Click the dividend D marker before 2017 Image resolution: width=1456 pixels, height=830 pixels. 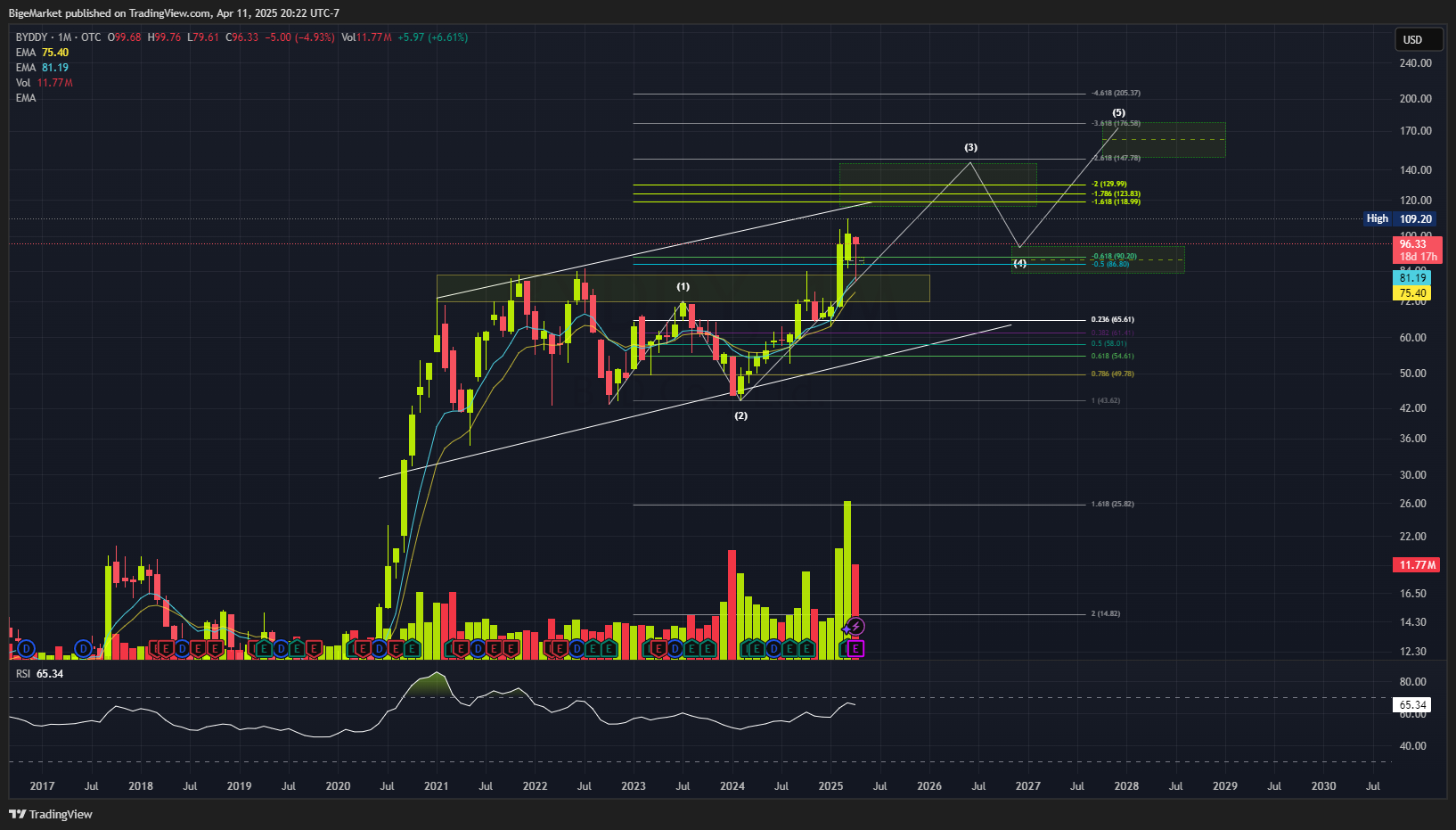[x=26, y=648]
